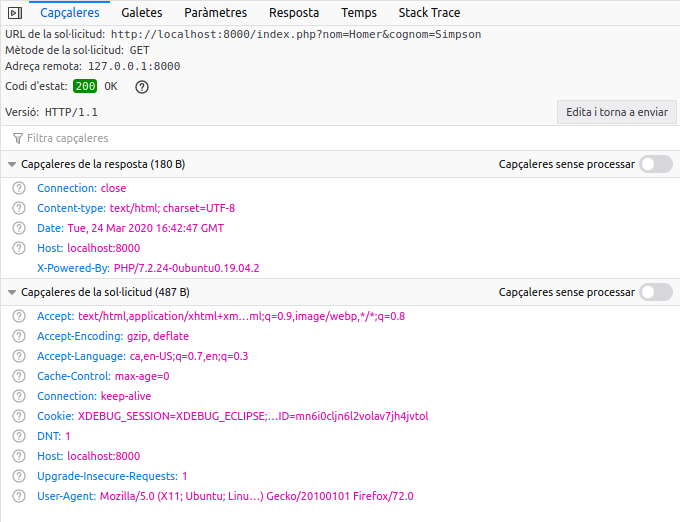The height and width of the screenshot is (522, 680).
Task: Click Edita i torna a enviar button
Action: tap(616, 112)
